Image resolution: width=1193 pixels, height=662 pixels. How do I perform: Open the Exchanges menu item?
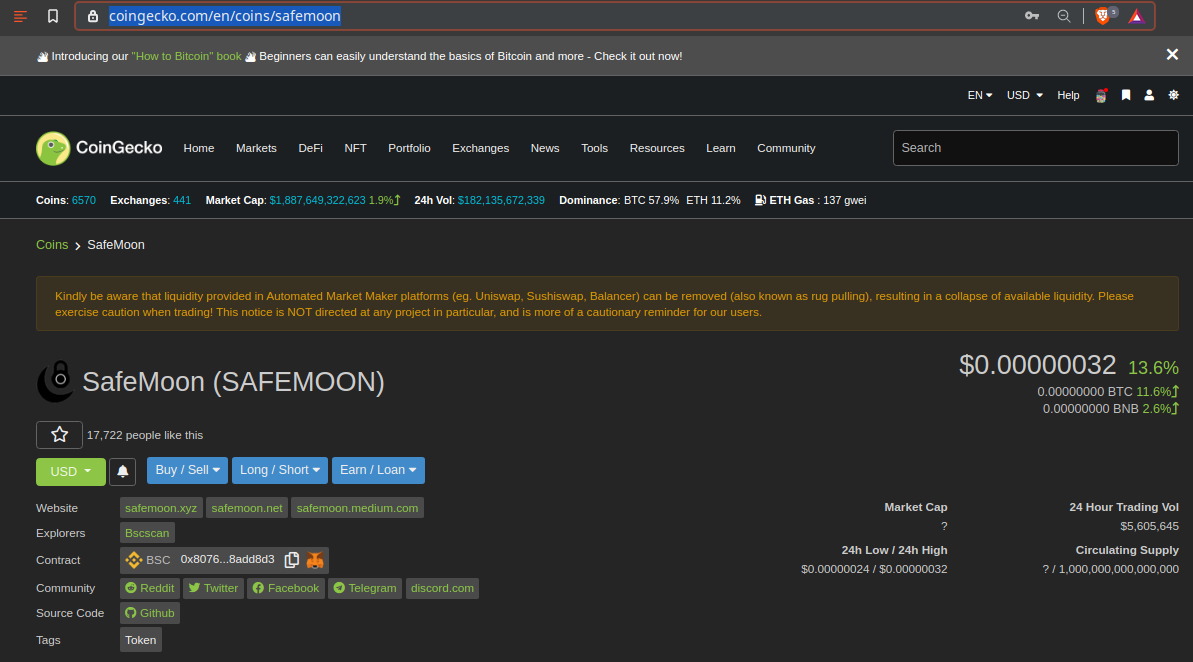[x=480, y=148]
